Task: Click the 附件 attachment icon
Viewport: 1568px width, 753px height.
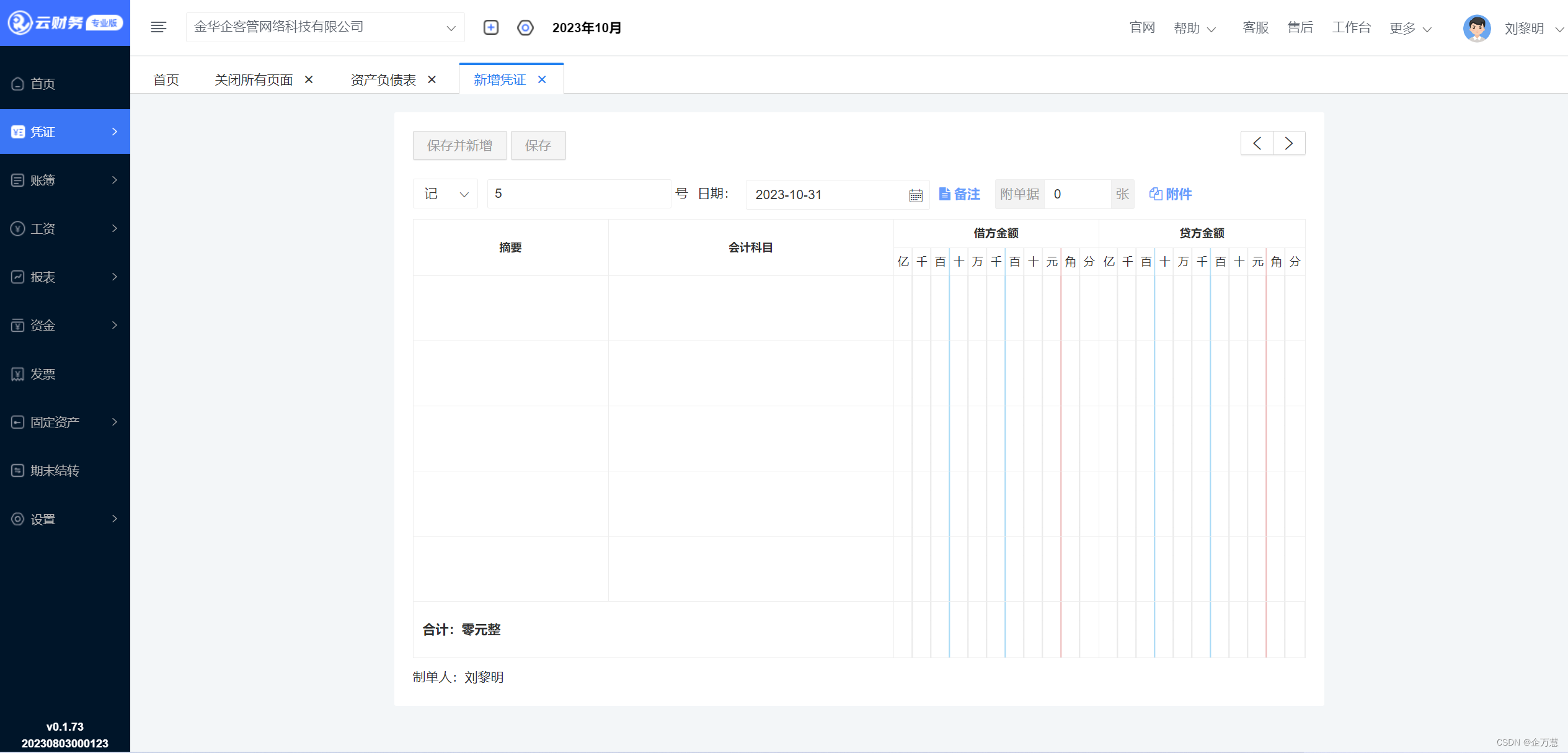Action: pyautogui.click(x=1154, y=194)
